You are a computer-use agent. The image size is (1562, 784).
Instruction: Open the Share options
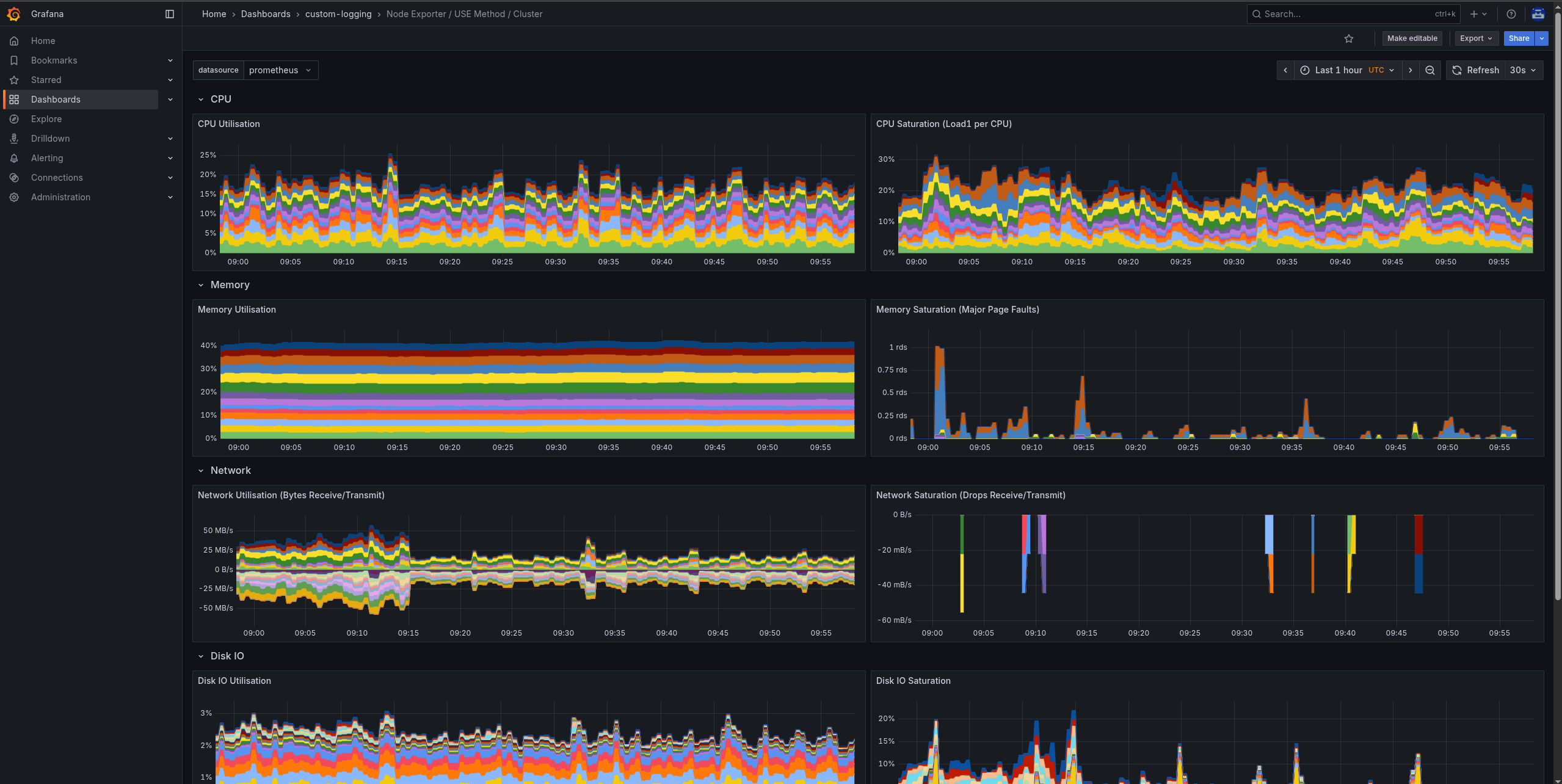1519,38
